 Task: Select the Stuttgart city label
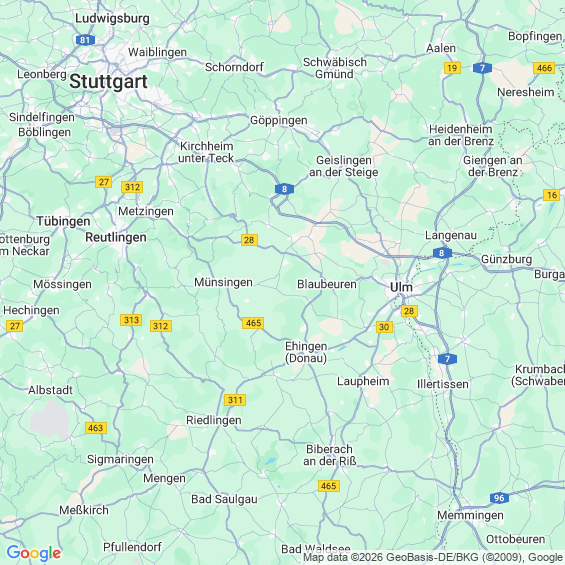pyautogui.click(x=108, y=81)
